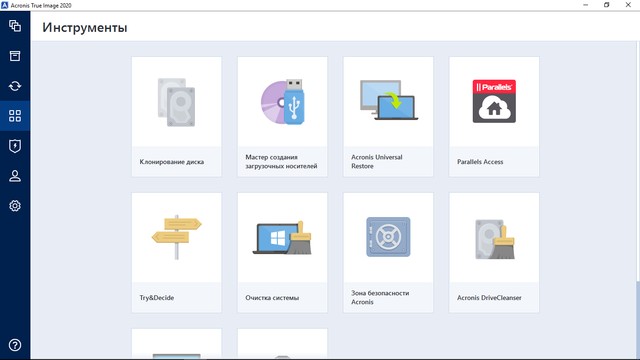Screen dimensions: 640x360
Task: Open the Backup section in sidebar
Action: [15, 26]
